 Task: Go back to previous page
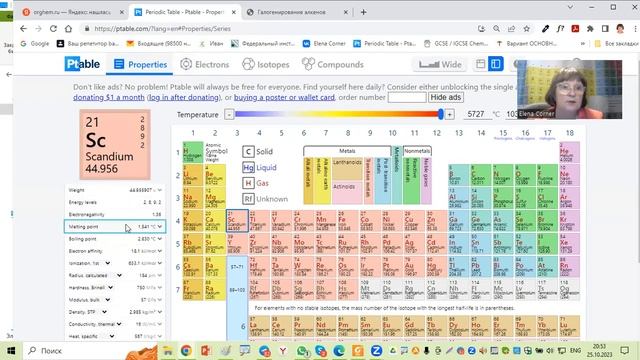click(x=23, y=29)
